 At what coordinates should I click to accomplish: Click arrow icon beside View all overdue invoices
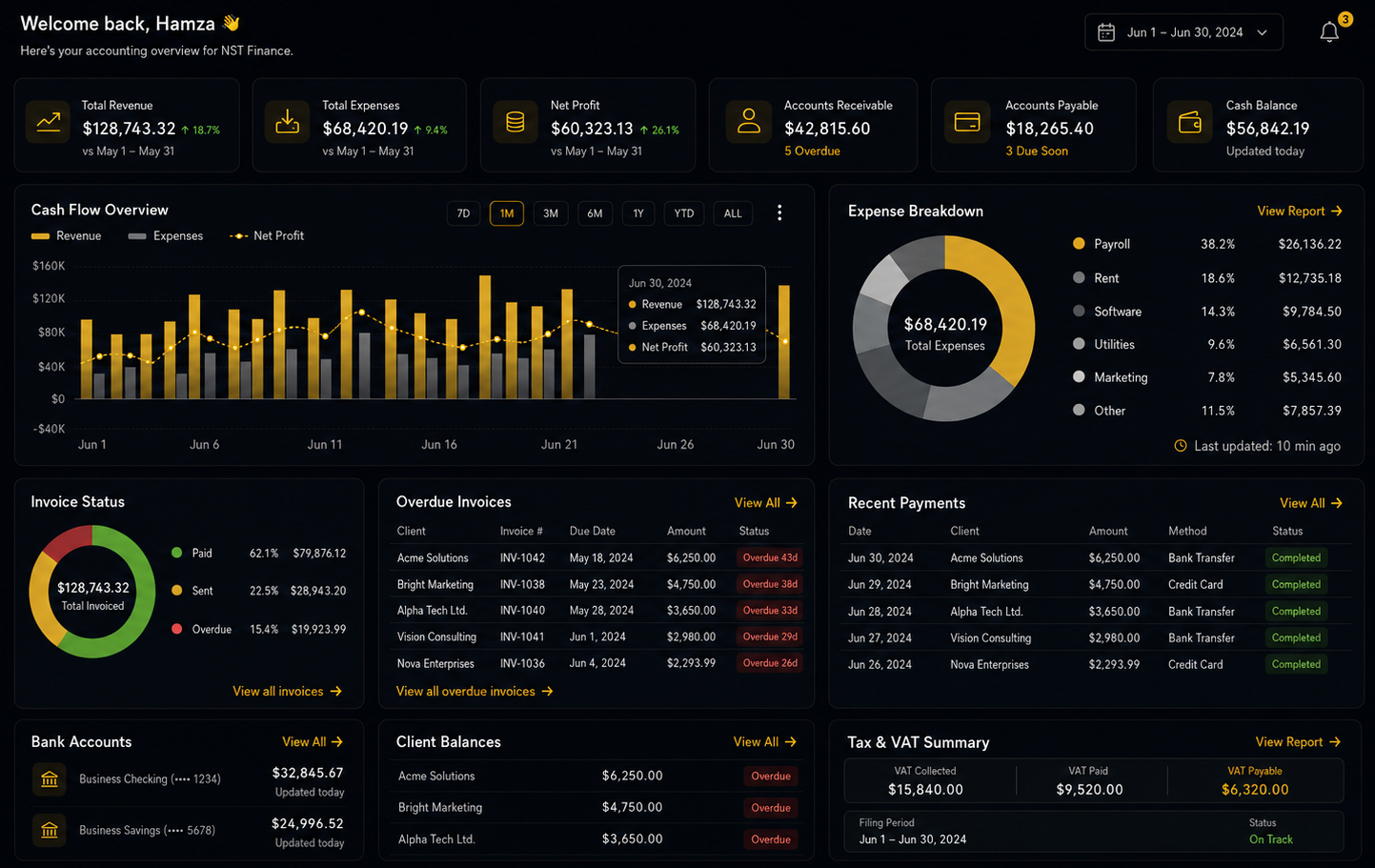547,692
